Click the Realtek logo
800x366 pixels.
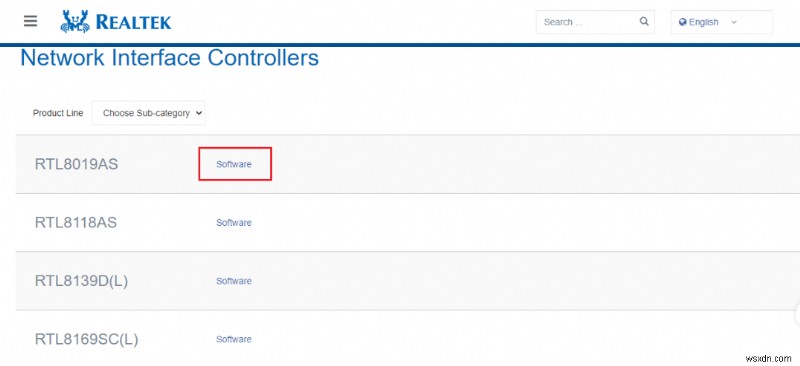(116, 22)
